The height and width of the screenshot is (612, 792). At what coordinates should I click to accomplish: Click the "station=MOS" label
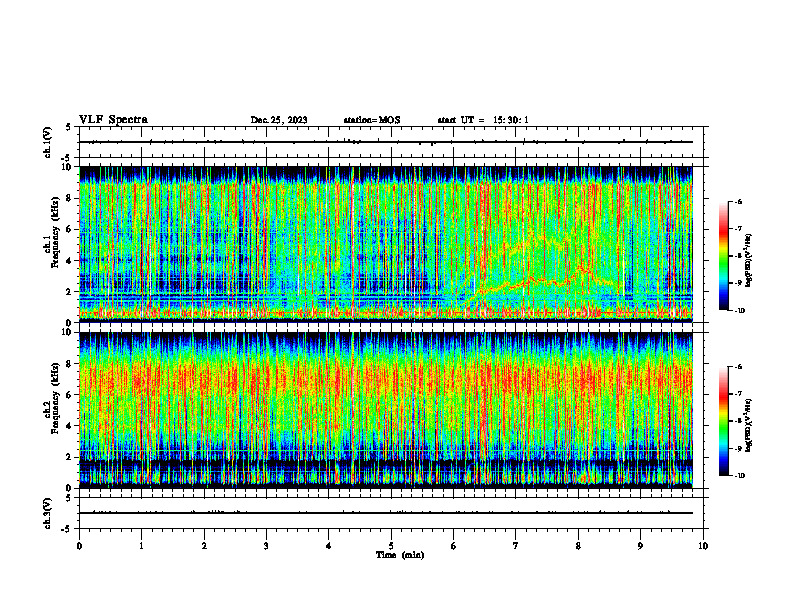pos(372,120)
